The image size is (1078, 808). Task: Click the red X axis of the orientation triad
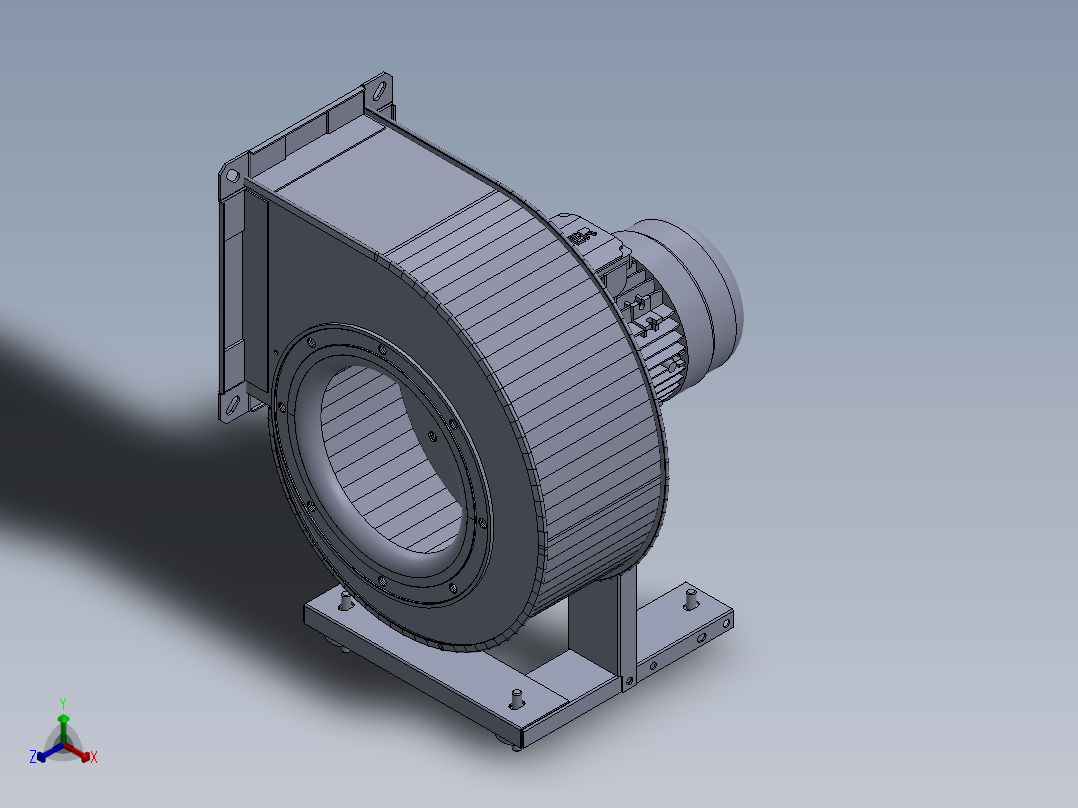[x=78, y=752]
